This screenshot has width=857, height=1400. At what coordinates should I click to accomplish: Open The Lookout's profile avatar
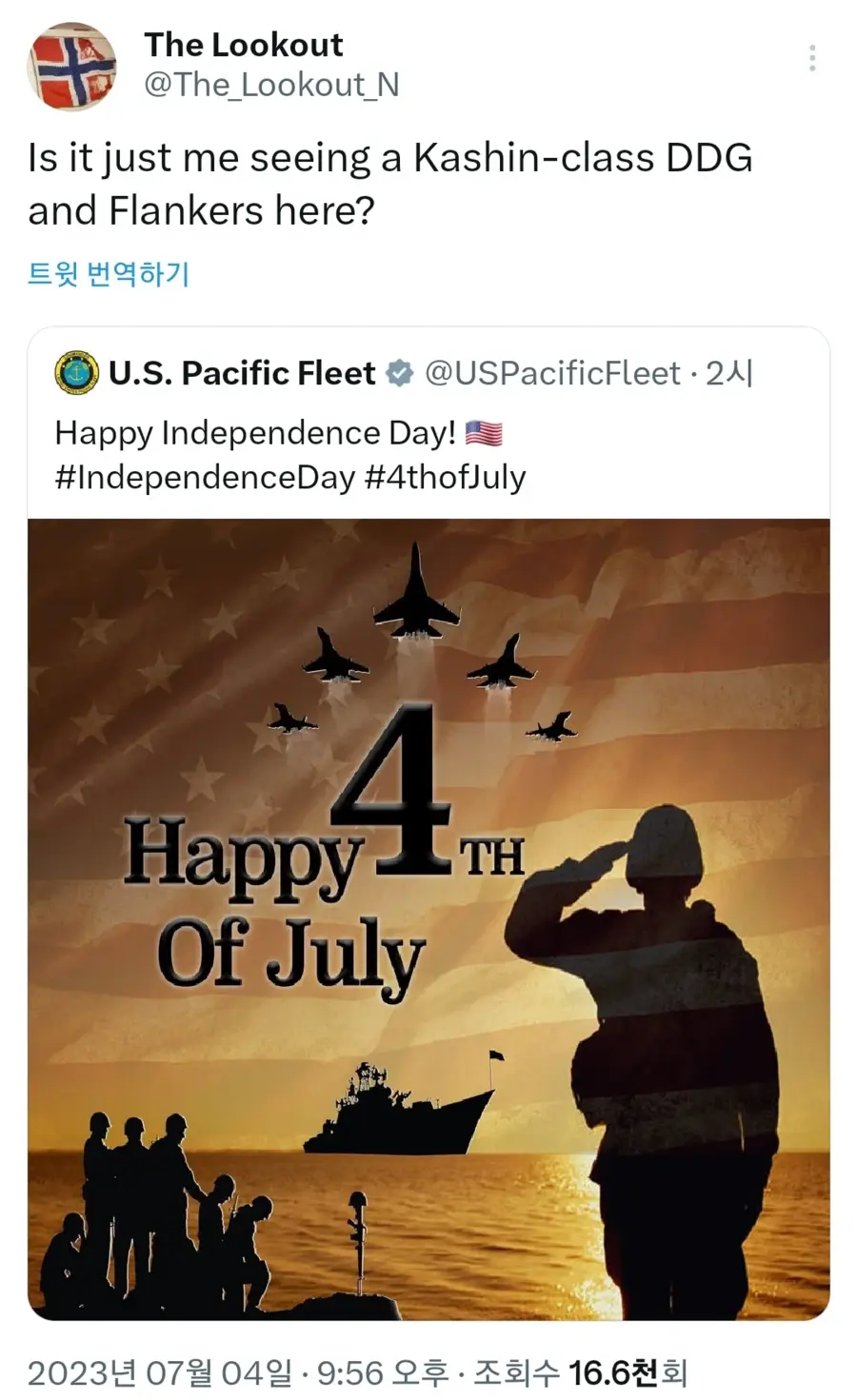[72, 67]
